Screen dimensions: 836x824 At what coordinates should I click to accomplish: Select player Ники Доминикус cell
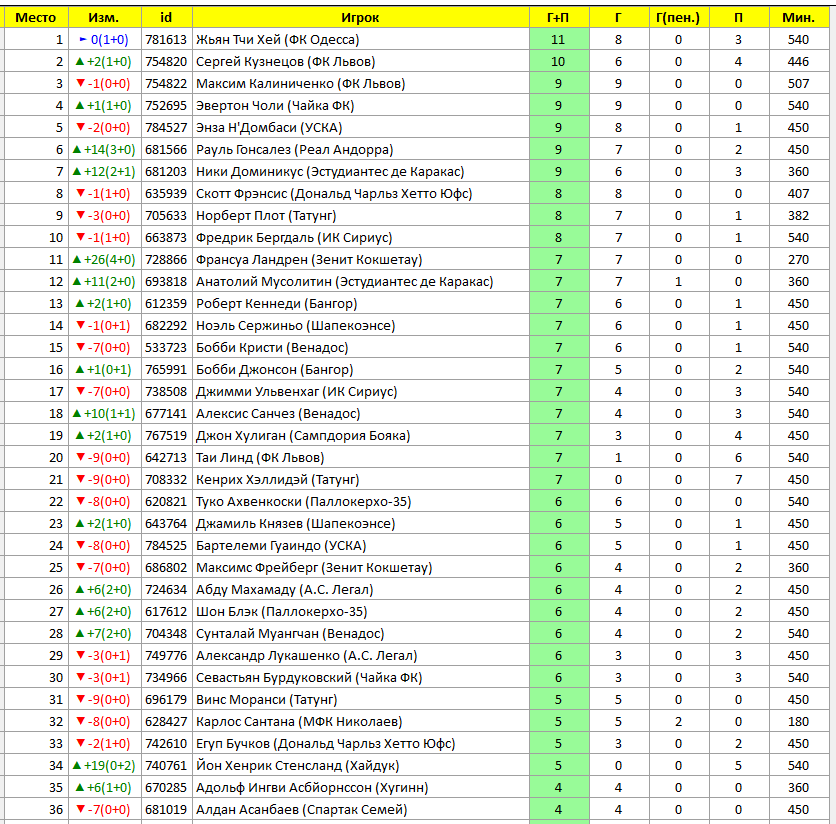360,172
